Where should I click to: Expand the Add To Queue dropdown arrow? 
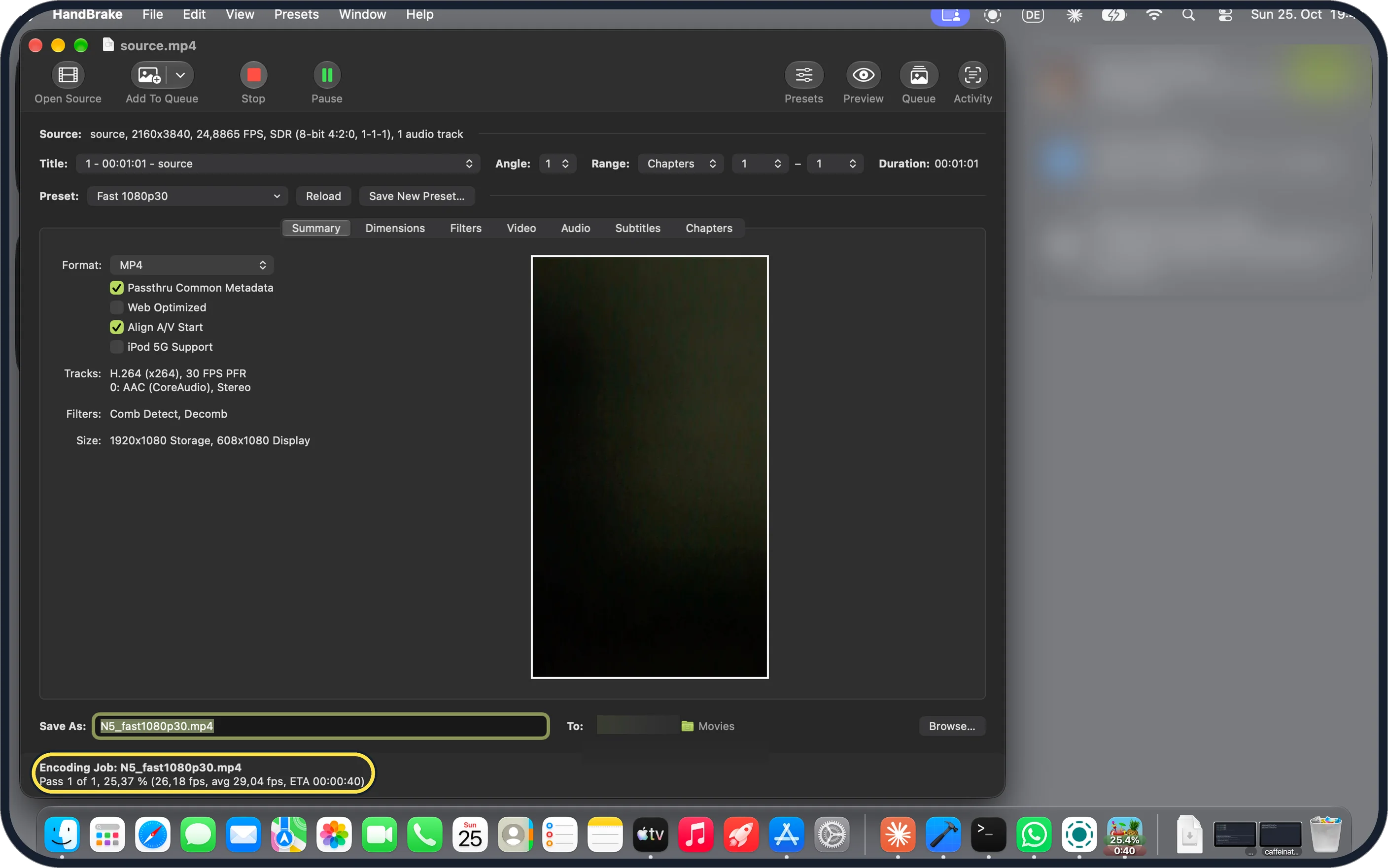point(180,75)
